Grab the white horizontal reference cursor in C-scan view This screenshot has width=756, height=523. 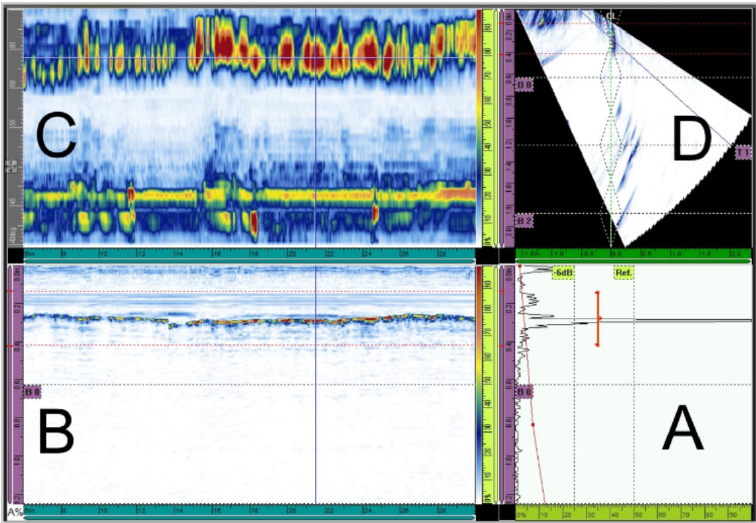coord(250,58)
